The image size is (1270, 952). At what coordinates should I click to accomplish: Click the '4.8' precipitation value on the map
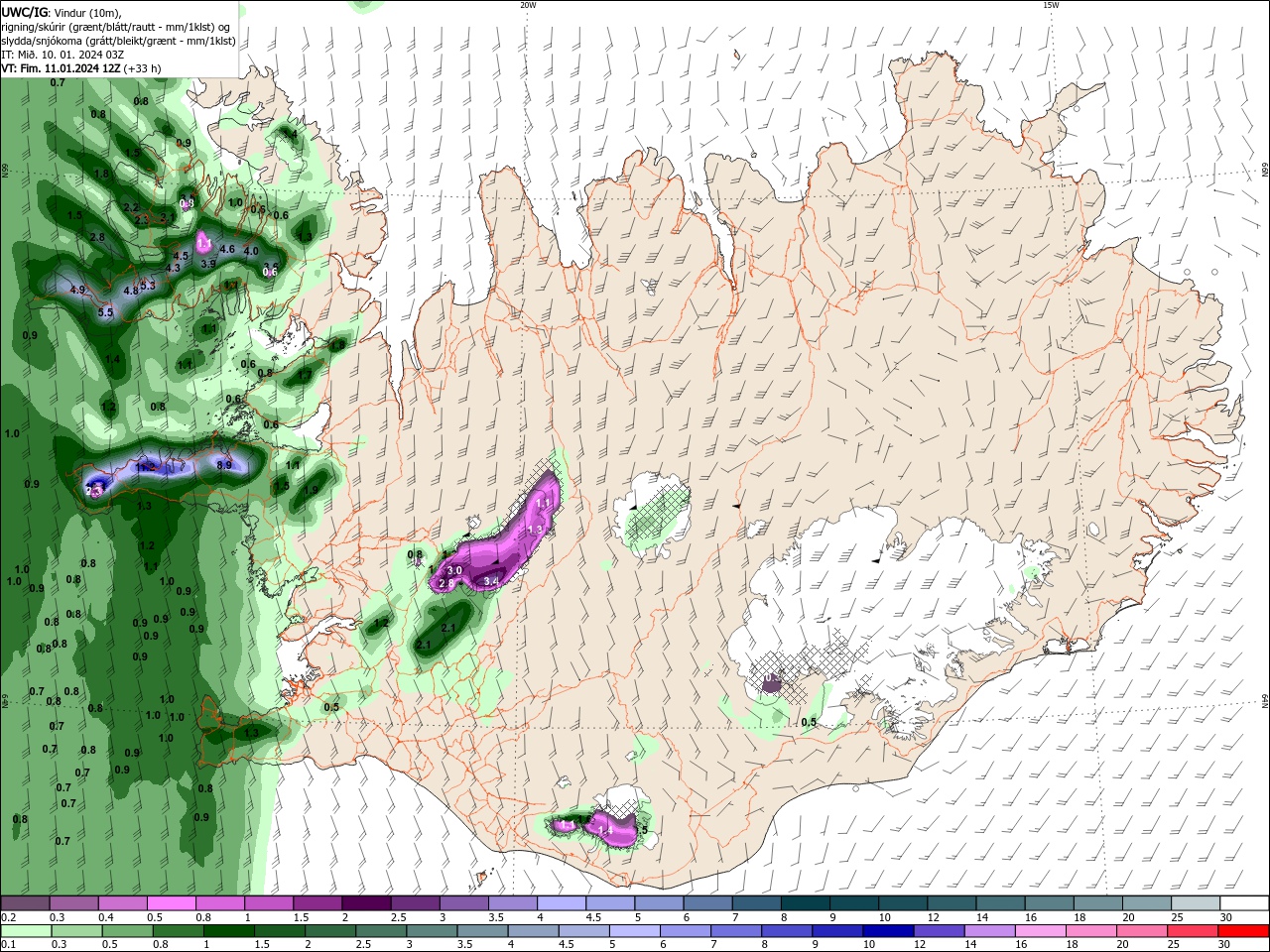tap(130, 291)
